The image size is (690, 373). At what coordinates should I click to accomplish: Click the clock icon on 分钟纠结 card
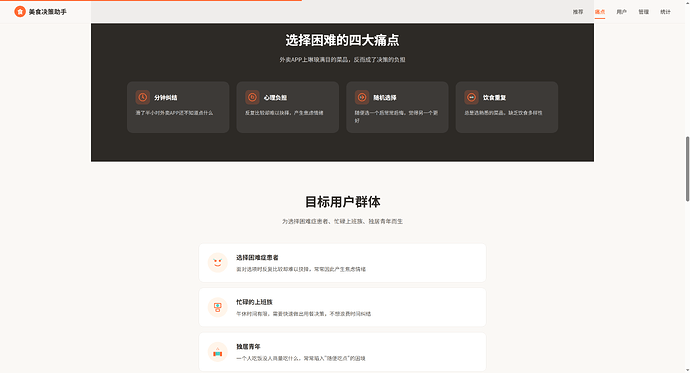point(143,97)
